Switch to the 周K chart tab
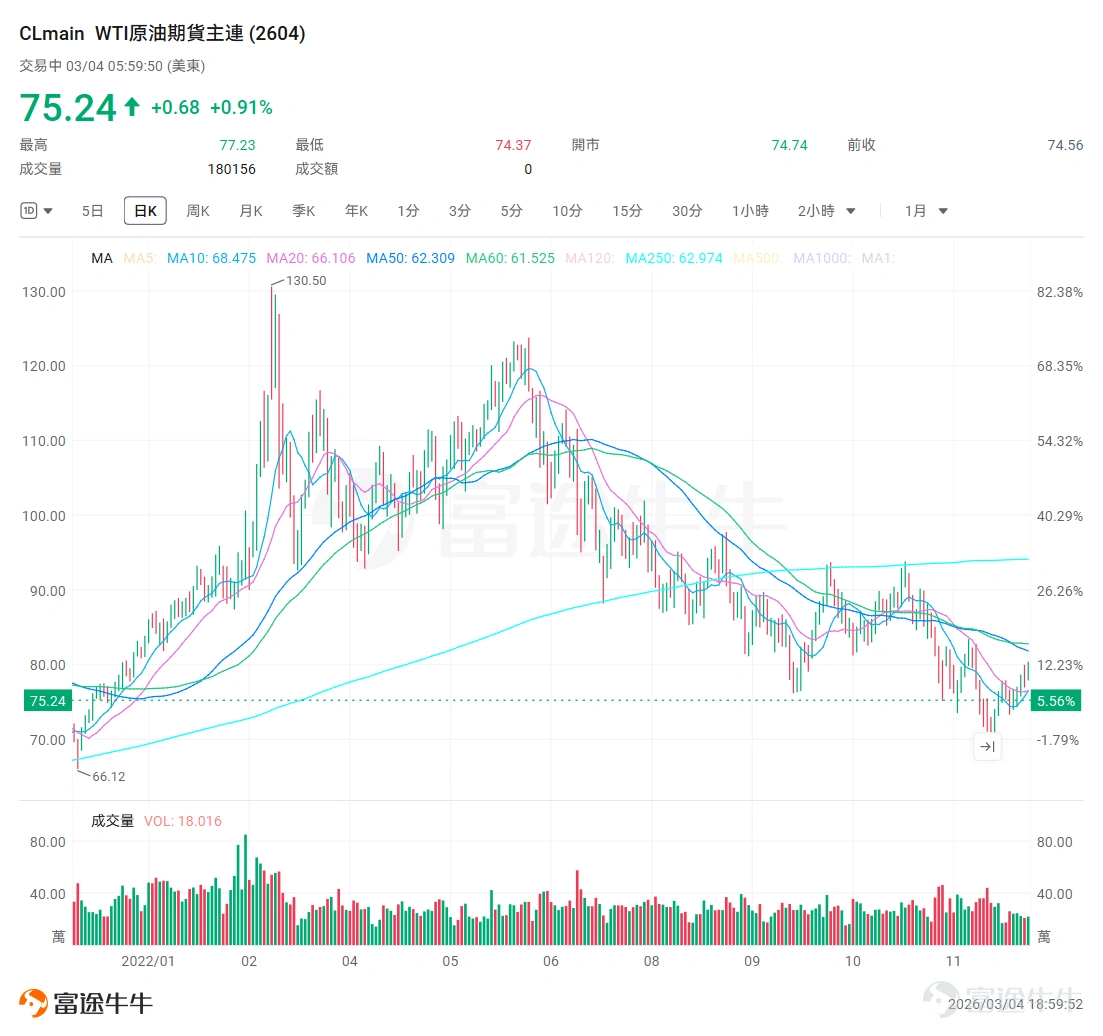 click(x=198, y=211)
